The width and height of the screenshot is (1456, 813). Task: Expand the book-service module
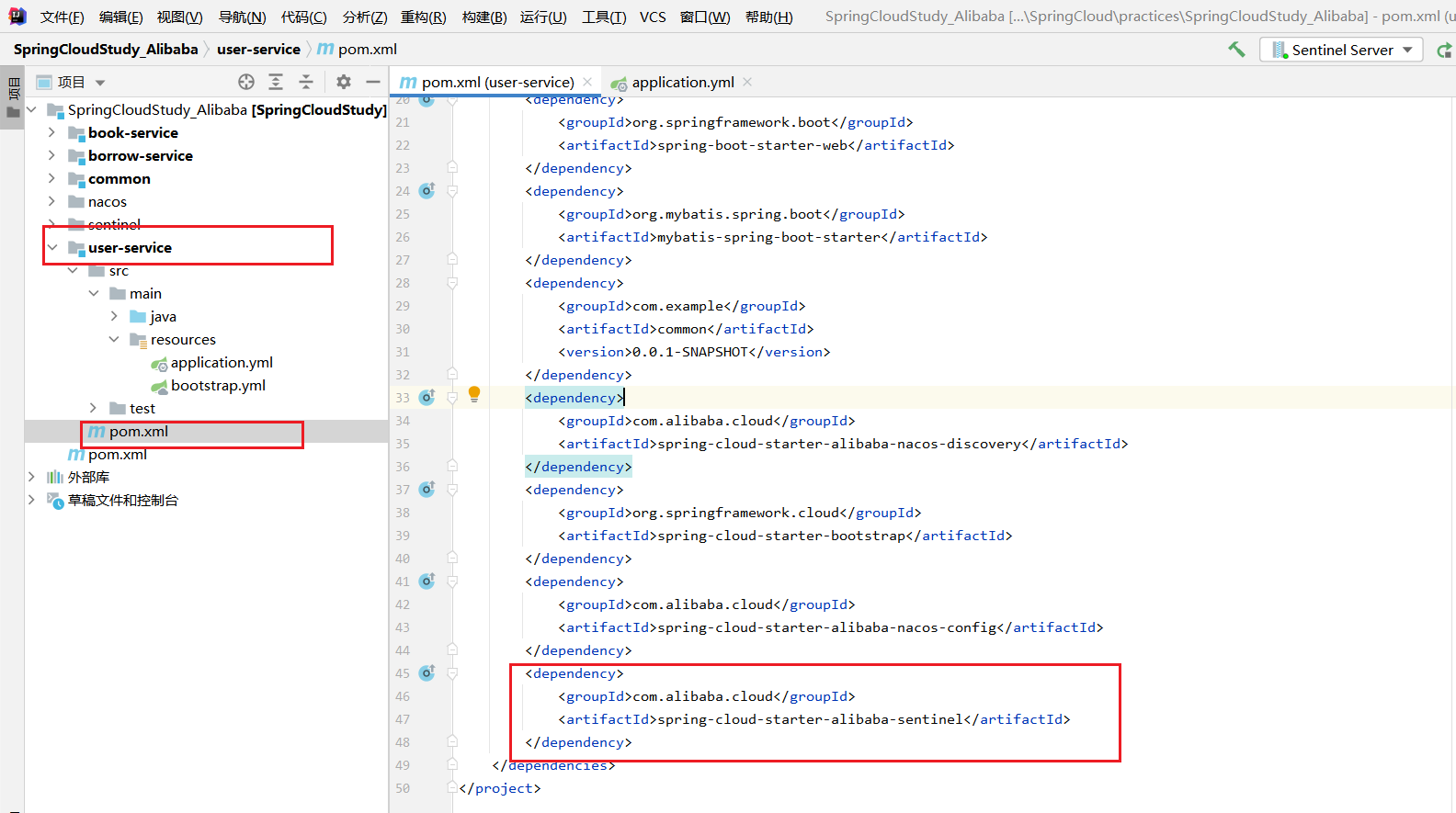(x=51, y=132)
